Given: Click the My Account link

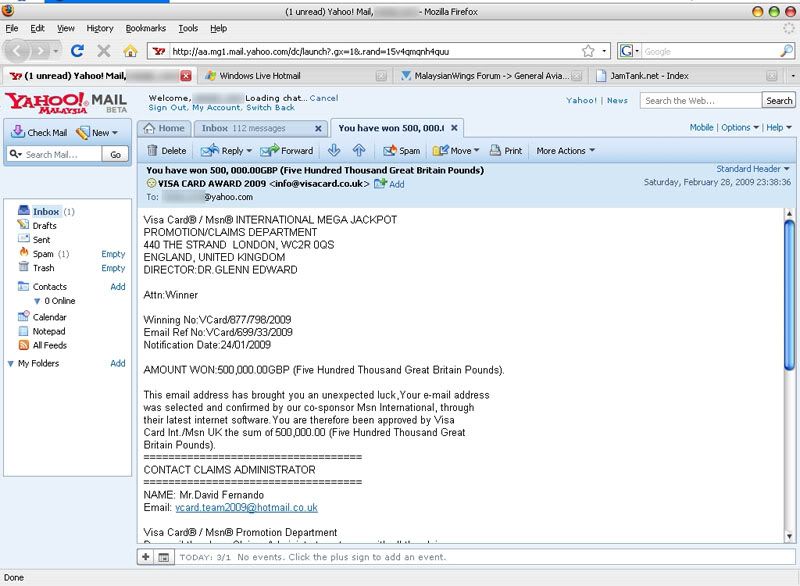Looking at the screenshot, I should coord(216,108).
